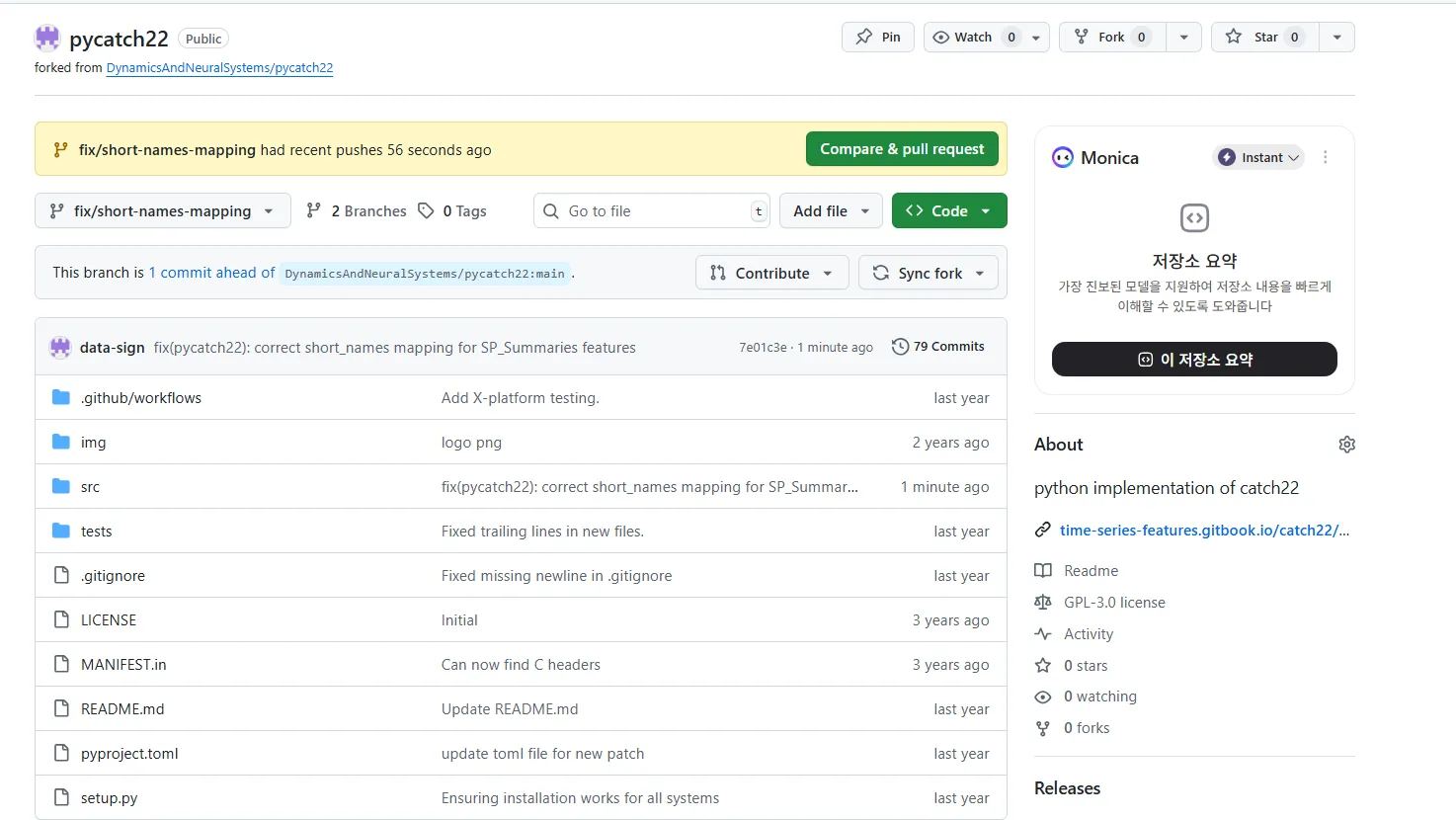This screenshot has height=820, width=1456.
Task: Click the LICENSE file icon
Action: tap(61, 619)
